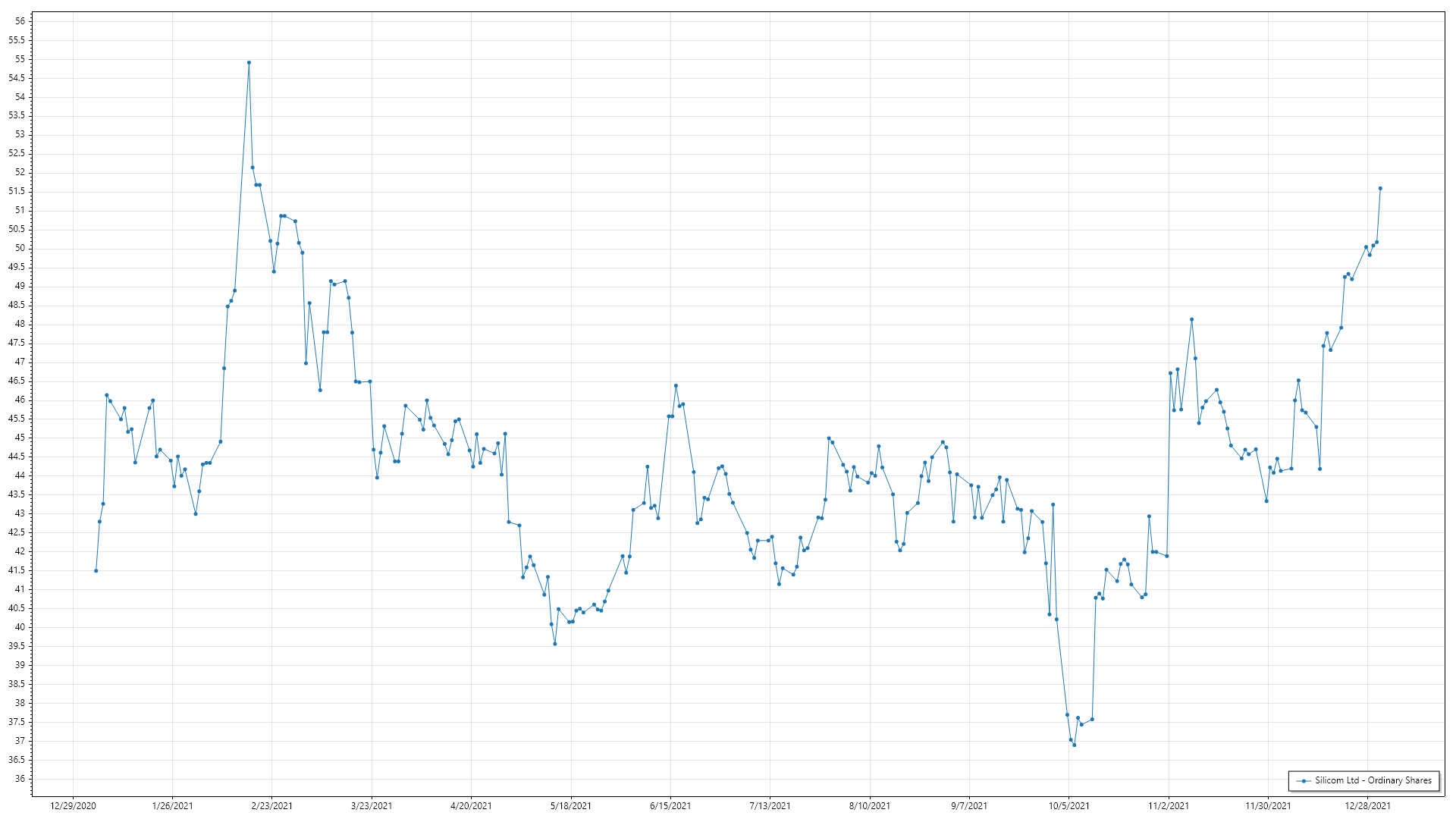The height and width of the screenshot is (819, 1456).
Task: Click the 12/28/2021 x-axis date label
Action: coord(1367,806)
